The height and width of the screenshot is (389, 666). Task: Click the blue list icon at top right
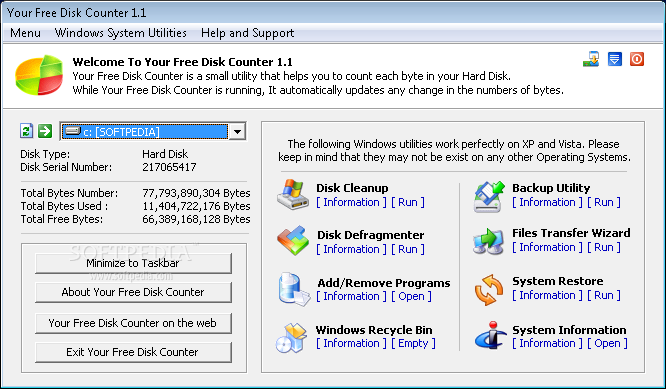[x=615, y=59]
